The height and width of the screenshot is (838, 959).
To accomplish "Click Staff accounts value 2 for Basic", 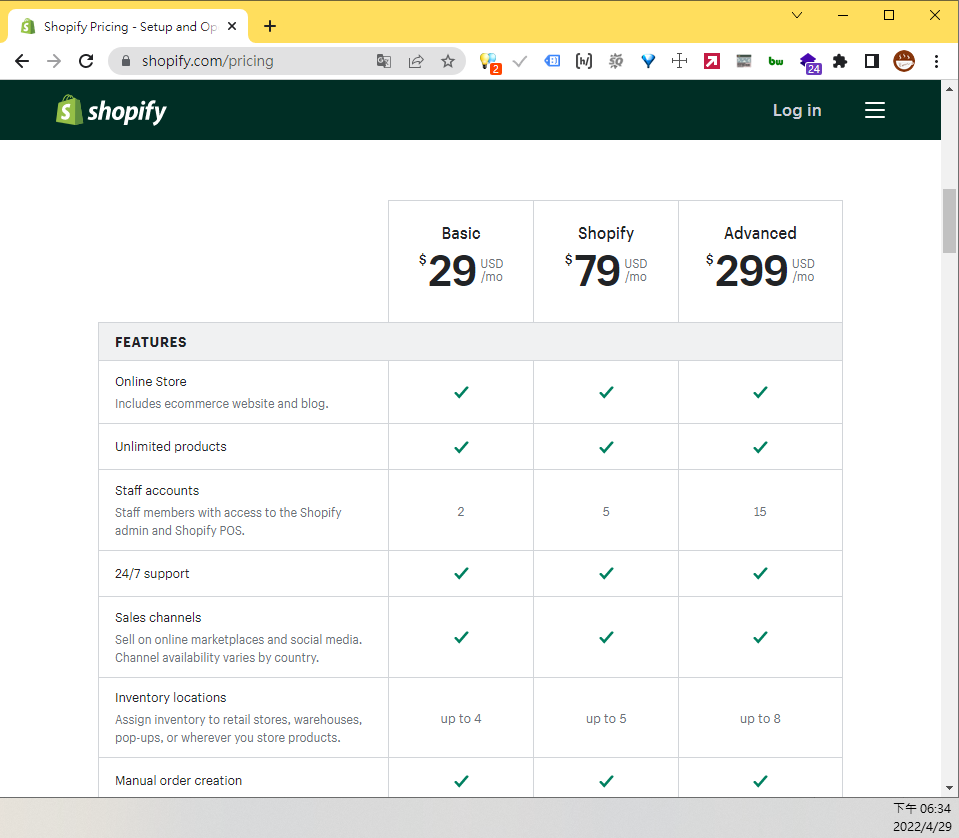I will coord(461,511).
